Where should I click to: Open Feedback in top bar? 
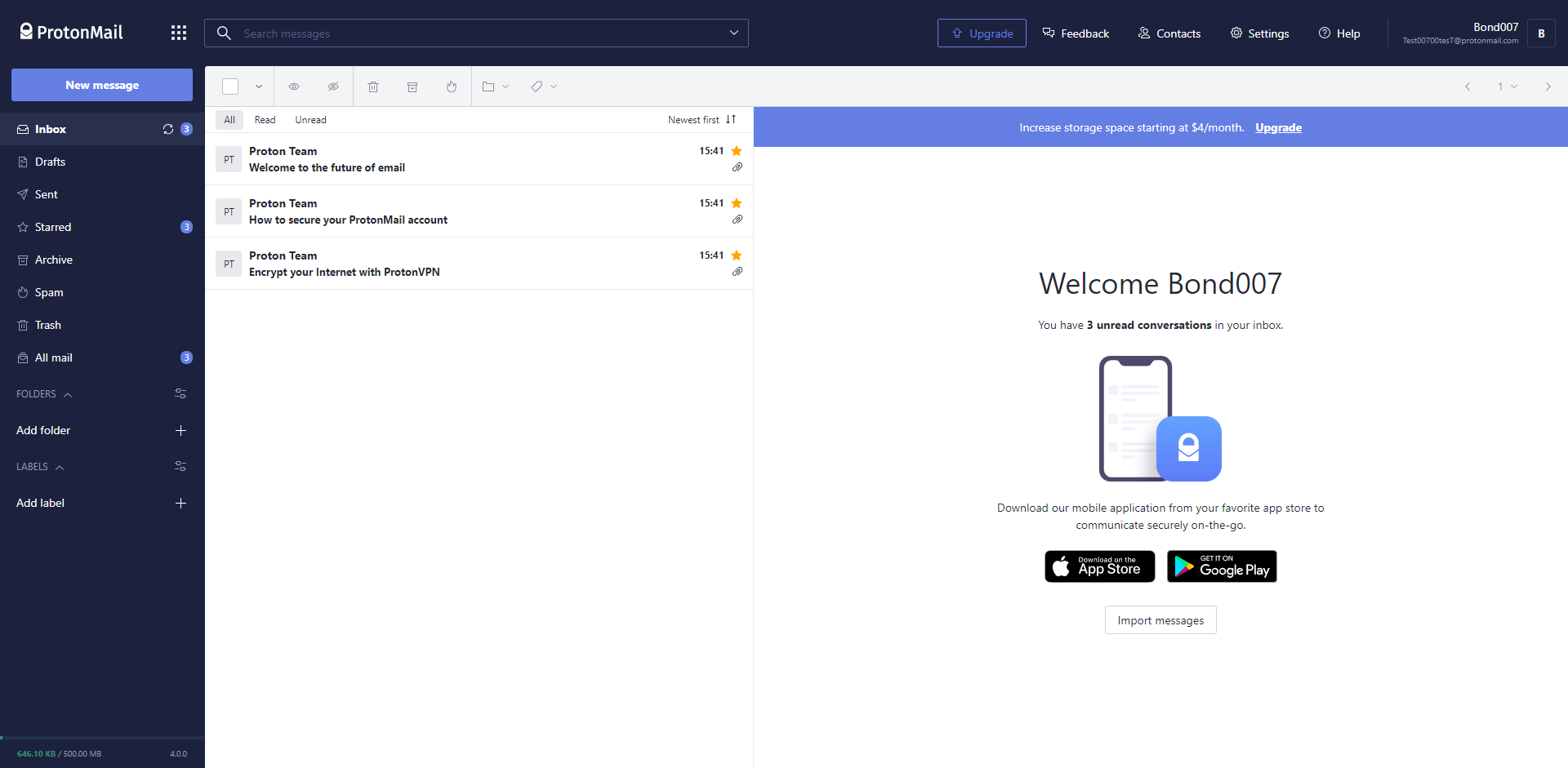tap(1076, 33)
